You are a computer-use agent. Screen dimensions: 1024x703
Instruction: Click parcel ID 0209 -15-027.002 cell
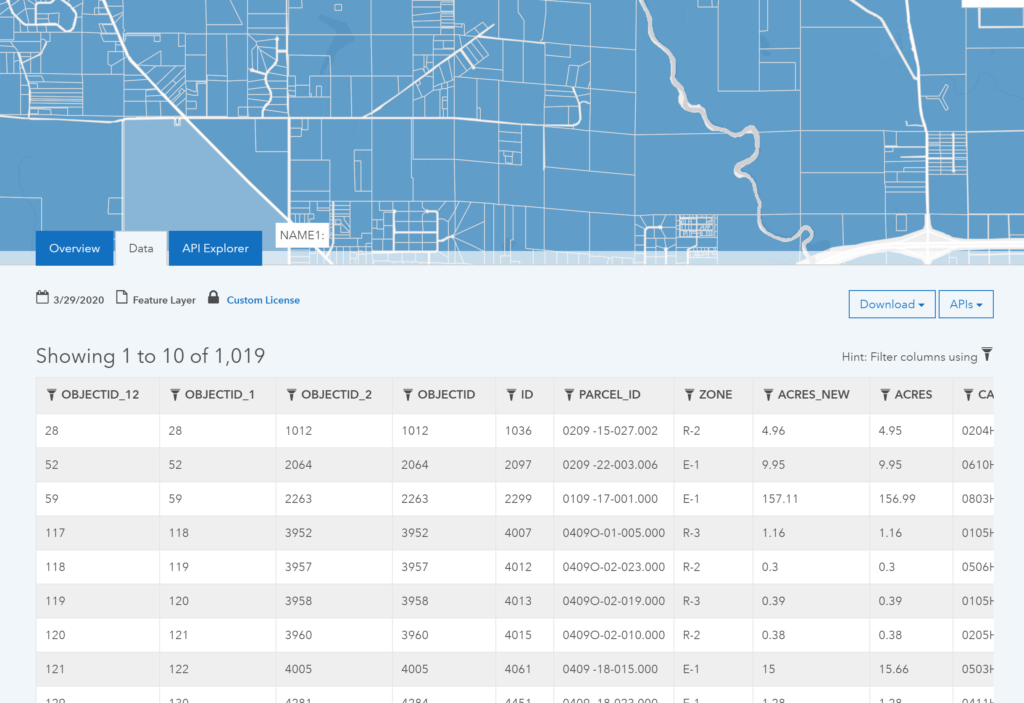(610, 431)
